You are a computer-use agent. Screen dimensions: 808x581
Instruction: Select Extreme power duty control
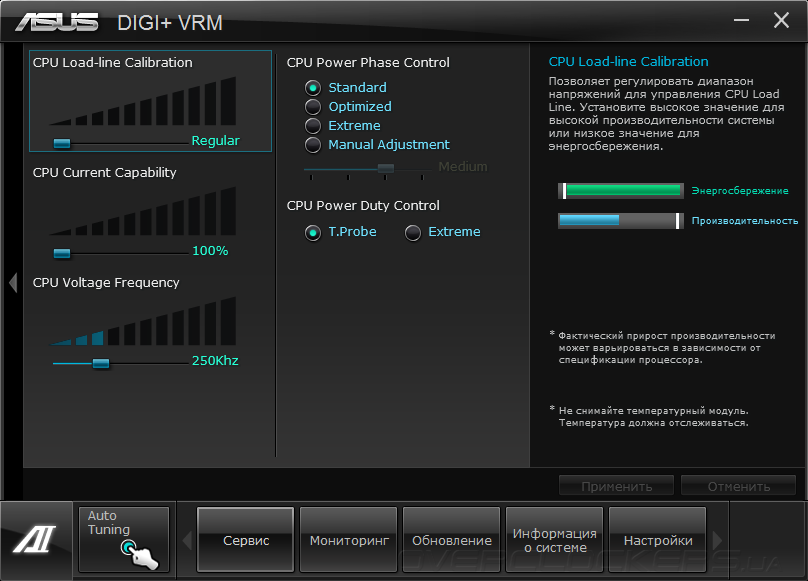coord(413,233)
